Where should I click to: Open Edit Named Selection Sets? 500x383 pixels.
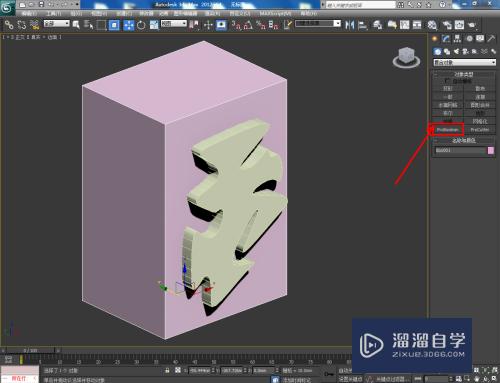point(288,25)
